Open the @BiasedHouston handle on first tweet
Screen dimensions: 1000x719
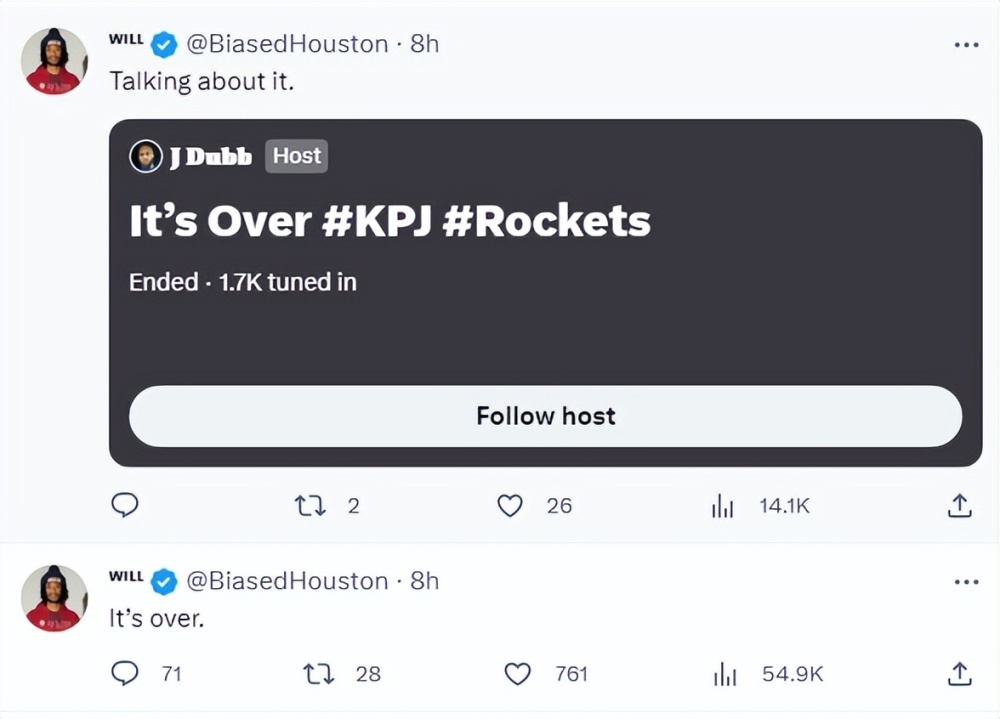click(287, 44)
